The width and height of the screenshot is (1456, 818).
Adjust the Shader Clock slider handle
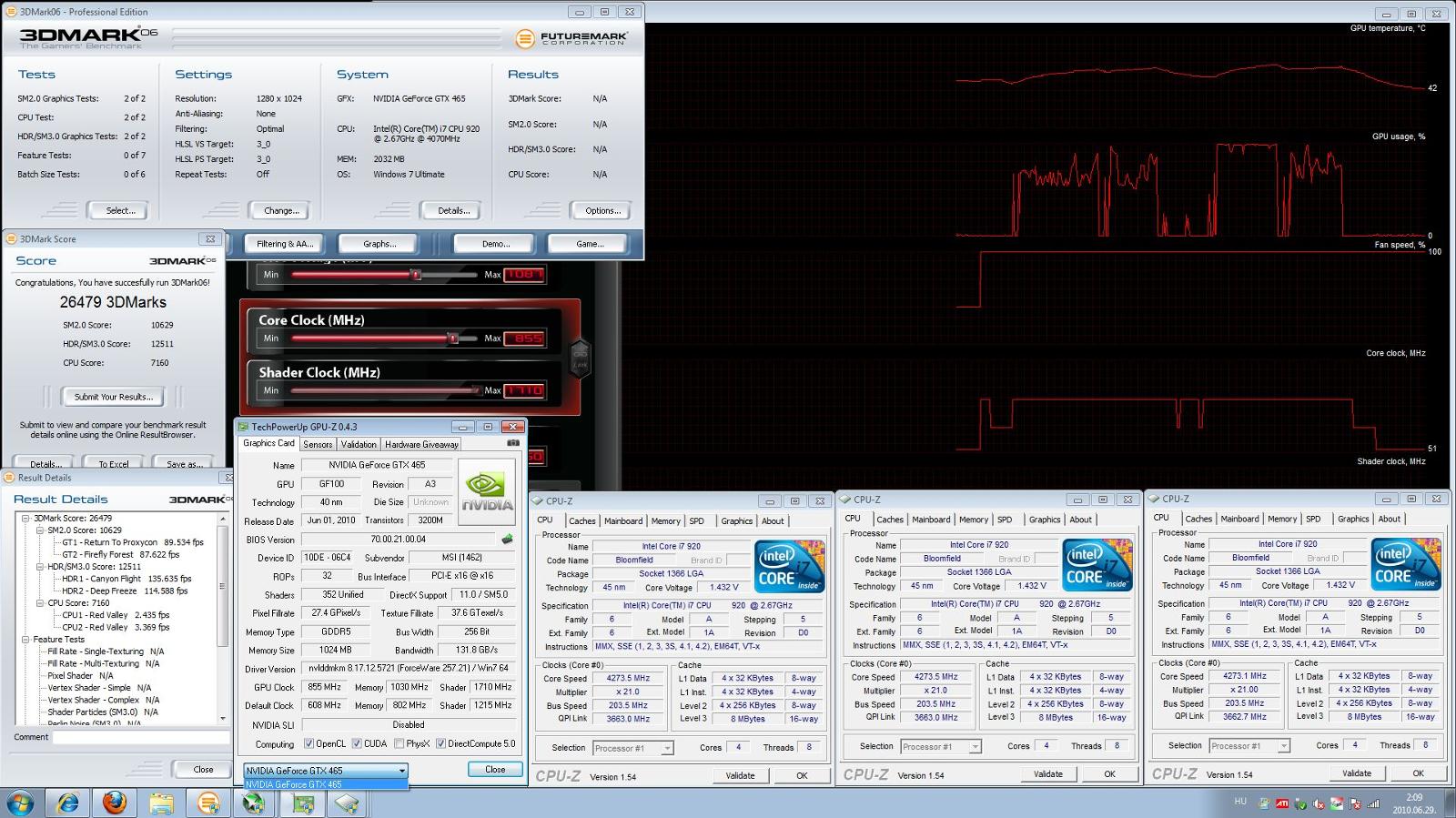[479, 390]
